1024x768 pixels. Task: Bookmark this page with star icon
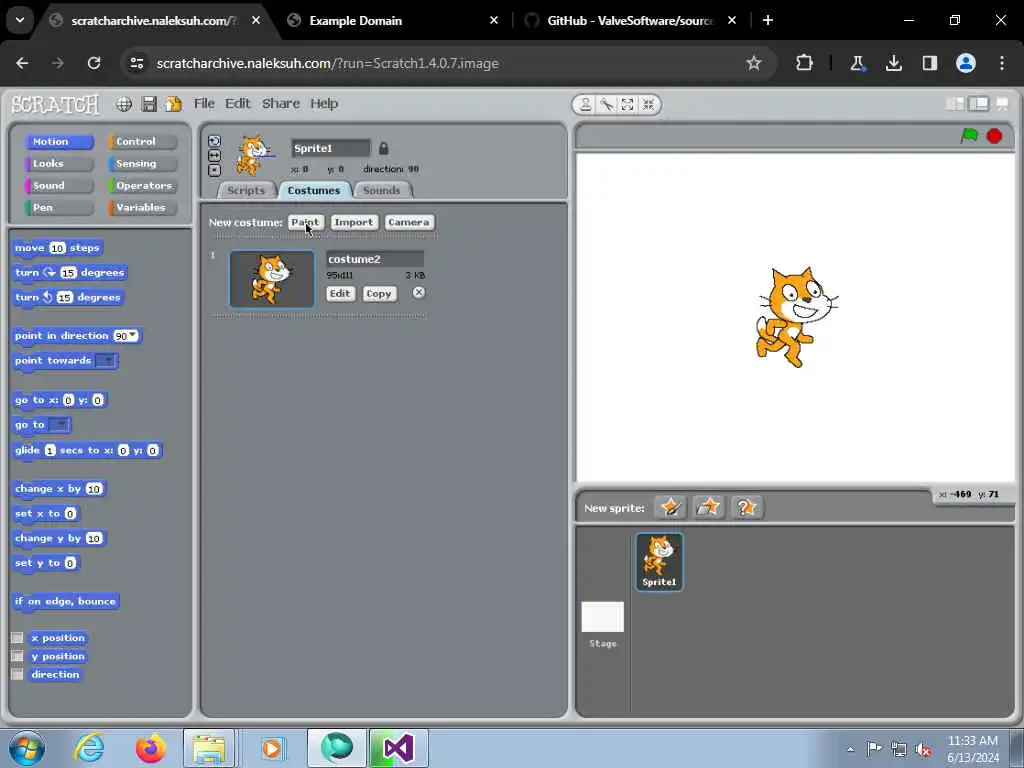point(754,63)
